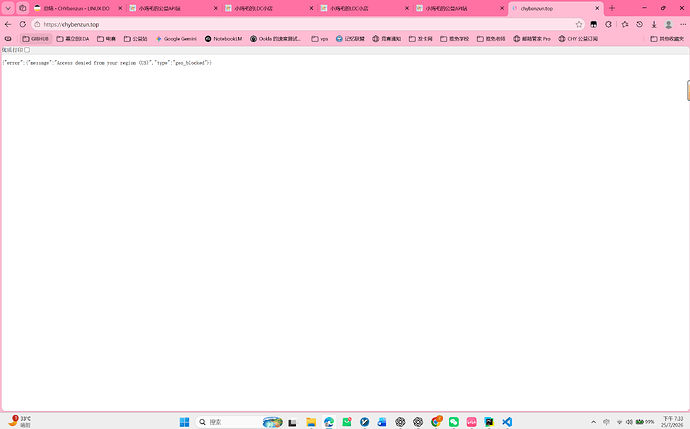Open the Windows Start menu

pos(184,422)
